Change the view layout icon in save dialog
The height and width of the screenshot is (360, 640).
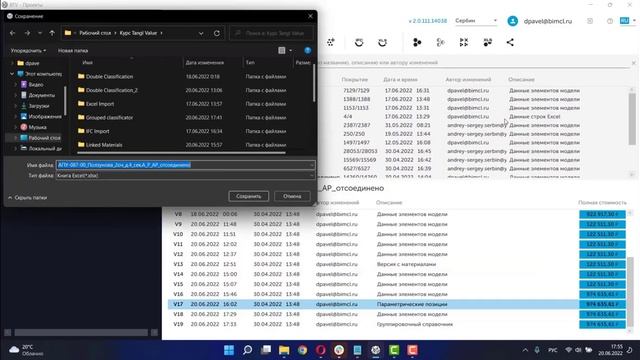282,50
